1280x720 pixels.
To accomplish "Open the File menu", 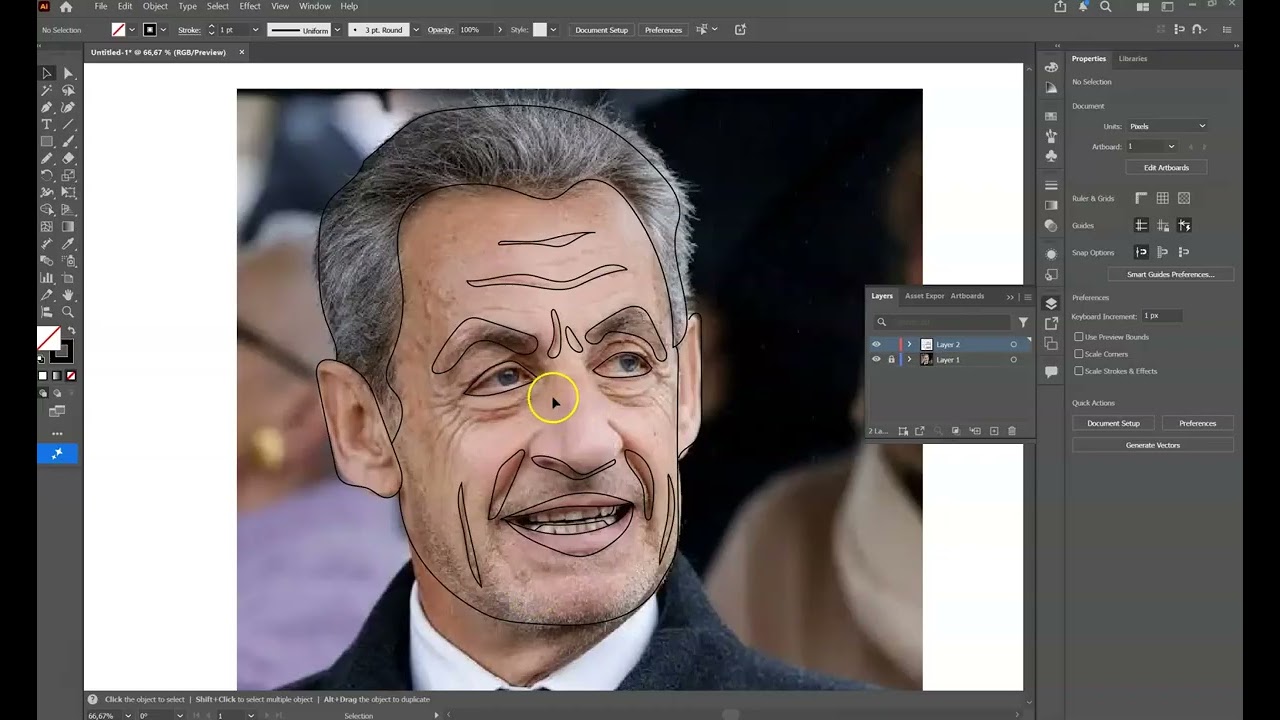I will pyautogui.click(x=101, y=6).
